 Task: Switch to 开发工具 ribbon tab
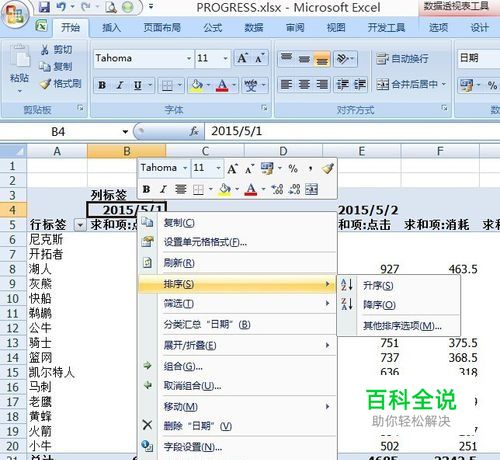coord(386,27)
